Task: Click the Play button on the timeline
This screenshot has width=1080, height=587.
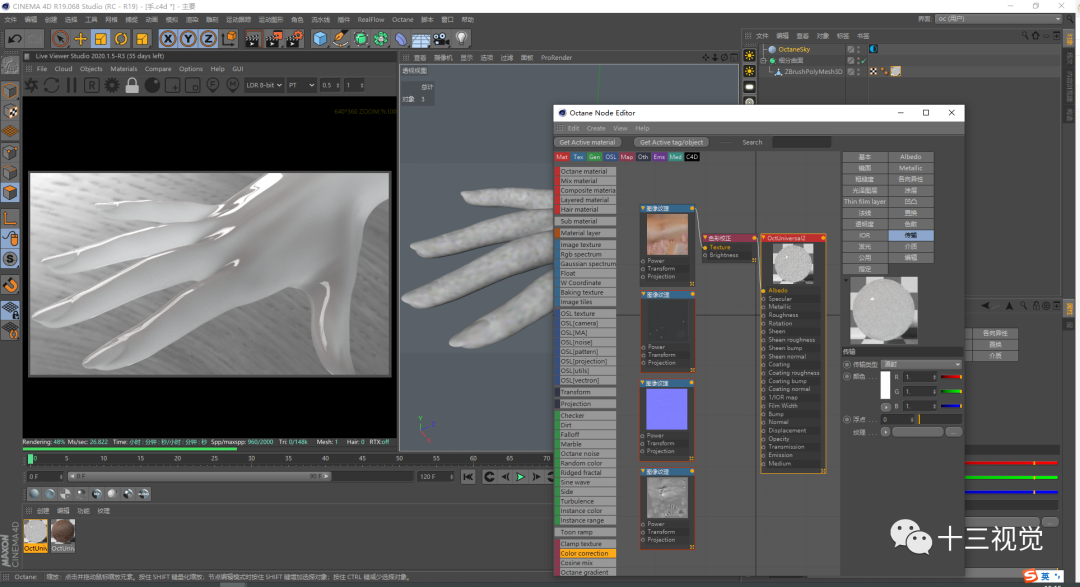Action: (x=521, y=477)
